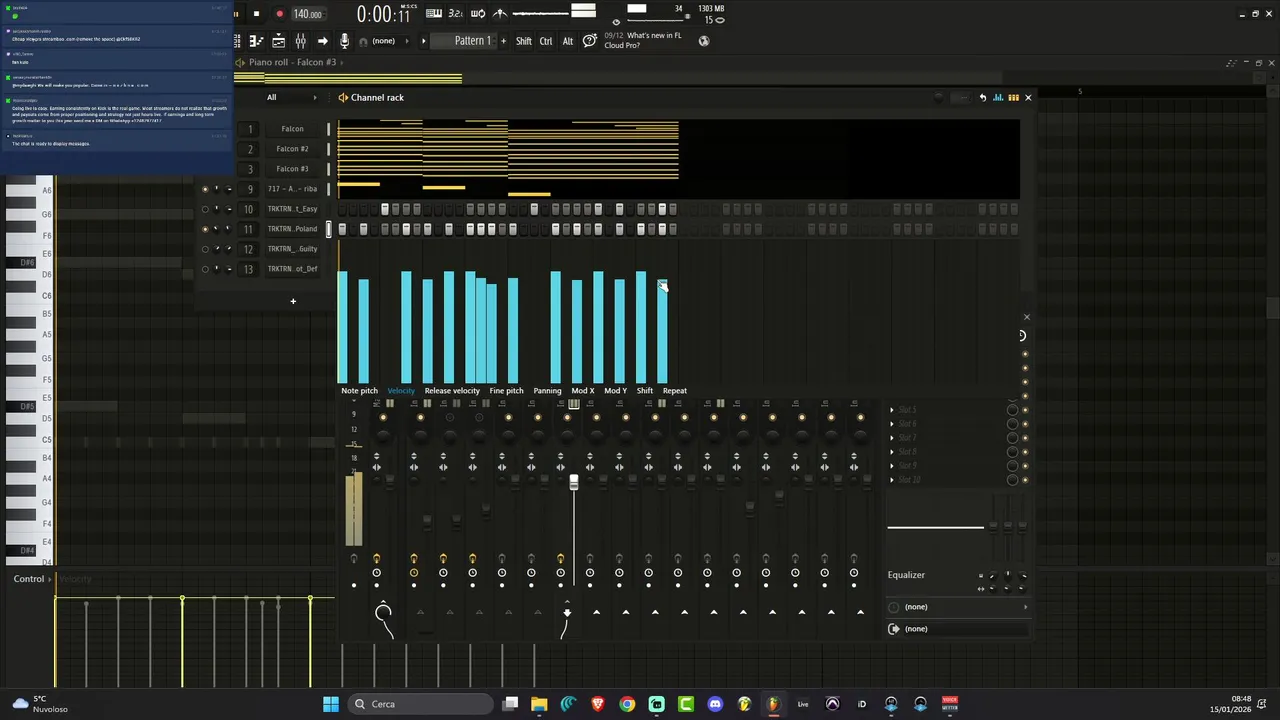Screen dimensions: 1280x720
Task: Click the Alt modifier button
Action: coord(568,41)
